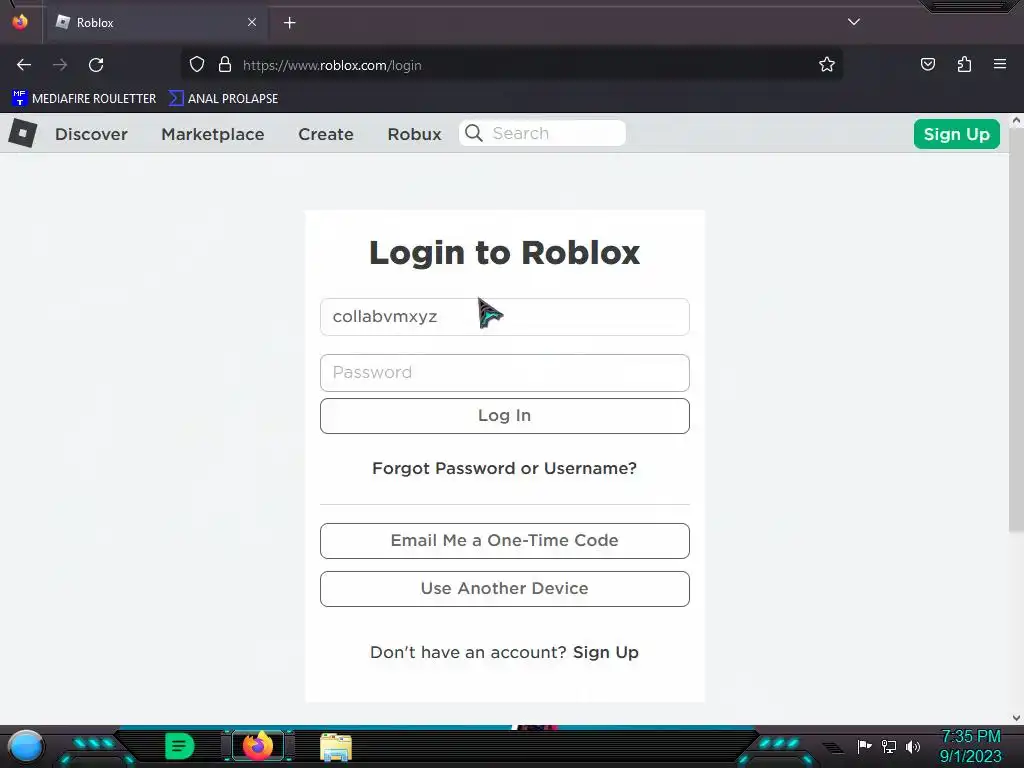The height and width of the screenshot is (768, 1024).
Task: Click the Firefox taskbar icon
Action: pyautogui.click(x=258, y=746)
